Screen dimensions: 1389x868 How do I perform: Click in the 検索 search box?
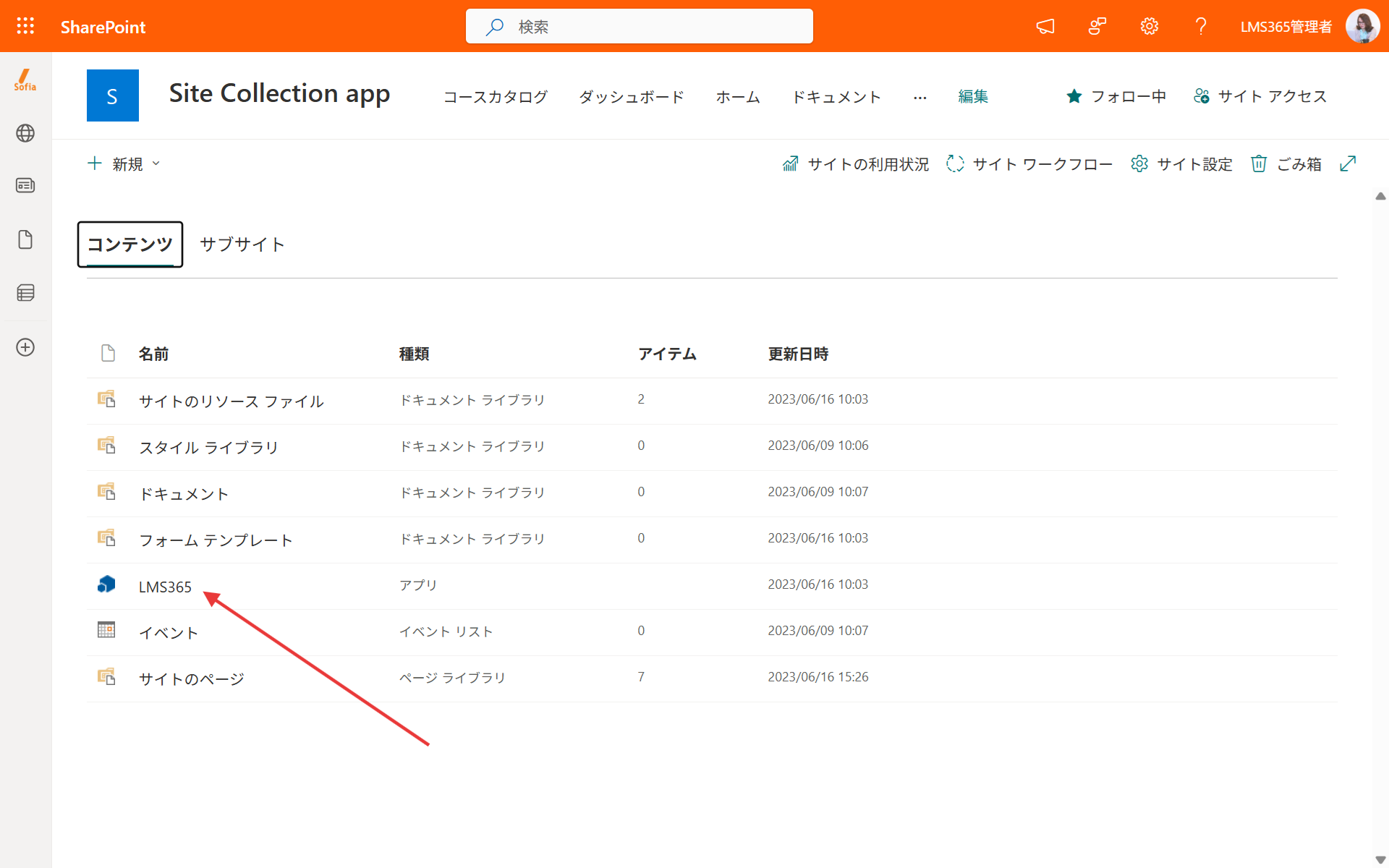click(640, 26)
